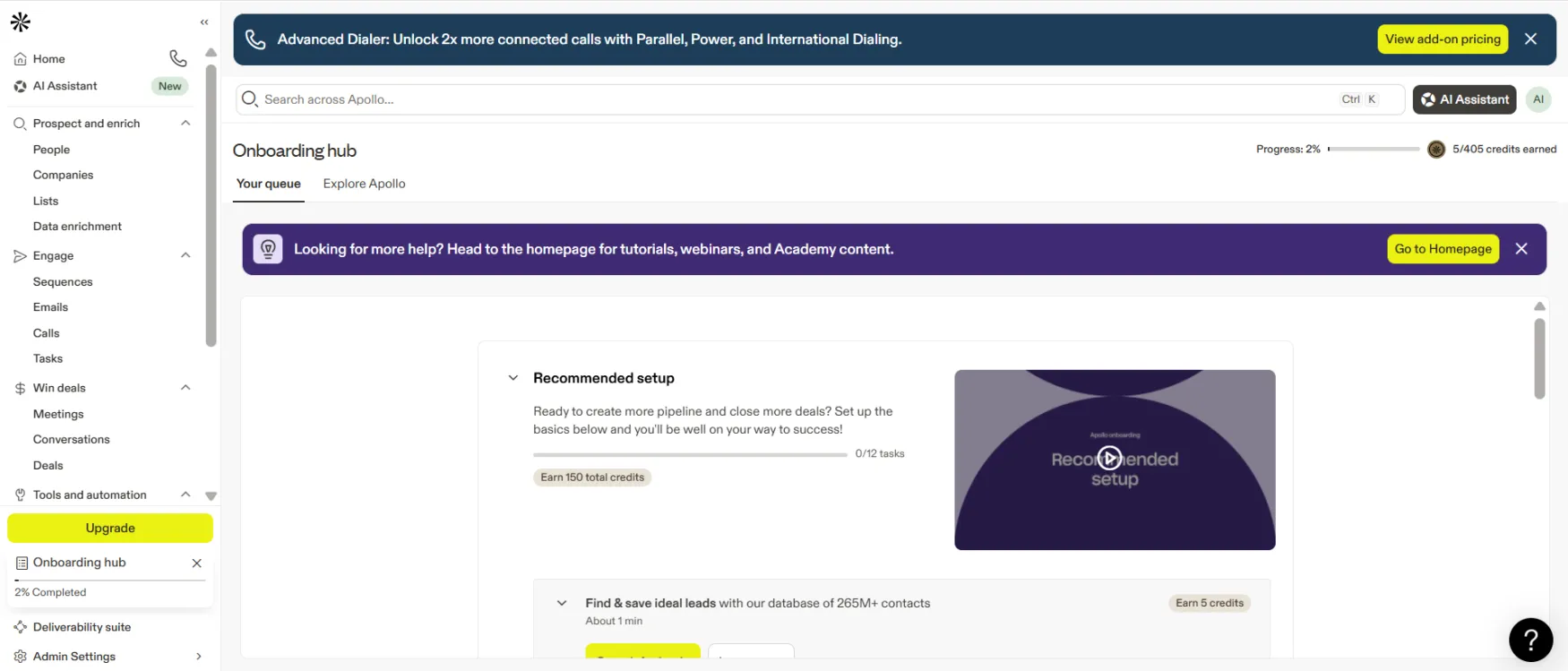Open Deals in sidebar
Image resolution: width=1568 pixels, height=671 pixels.
(48, 466)
